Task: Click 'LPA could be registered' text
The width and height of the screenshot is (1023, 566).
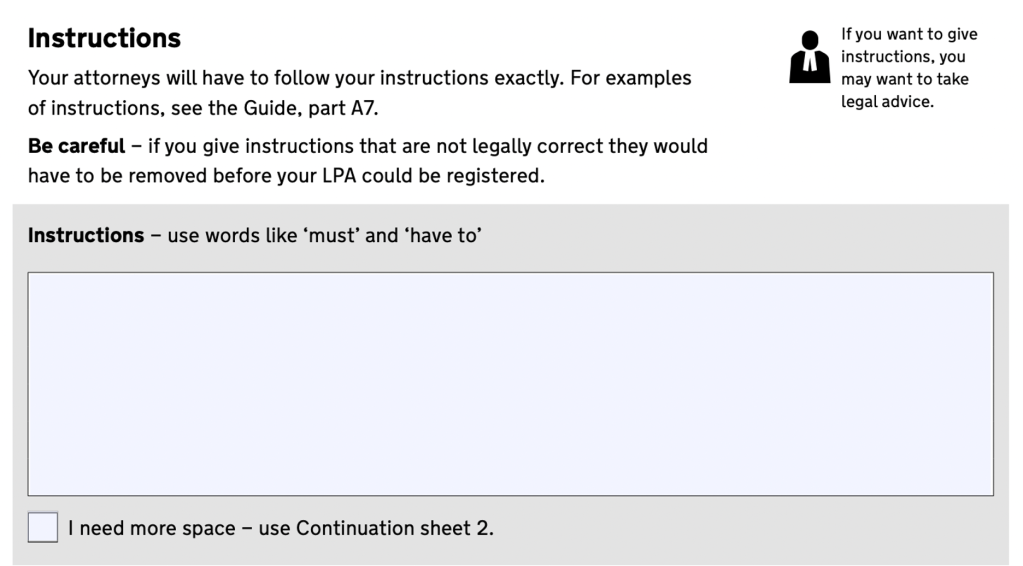Action: pyautogui.click(x=454, y=175)
